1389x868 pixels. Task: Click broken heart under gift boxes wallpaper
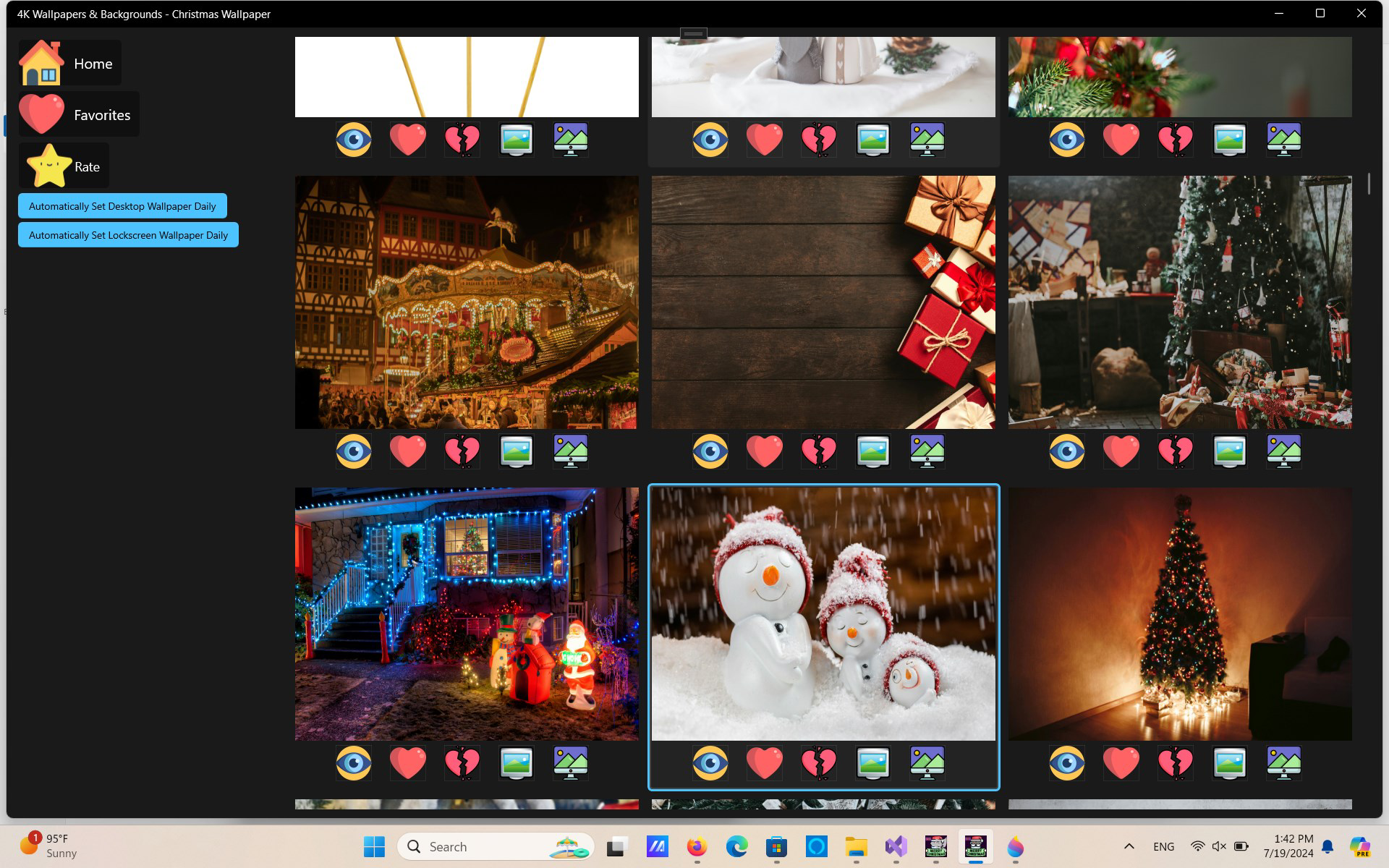tap(818, 451)
